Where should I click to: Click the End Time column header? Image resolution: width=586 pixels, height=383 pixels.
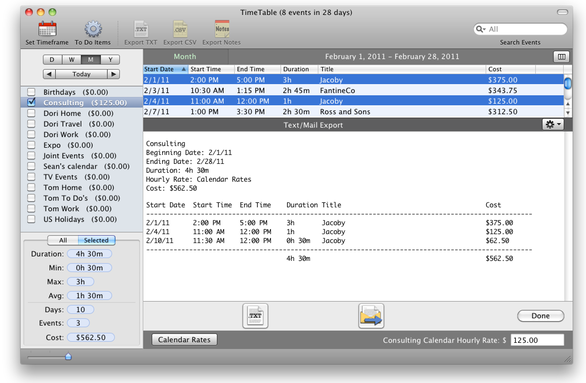[x=257, y=69]
